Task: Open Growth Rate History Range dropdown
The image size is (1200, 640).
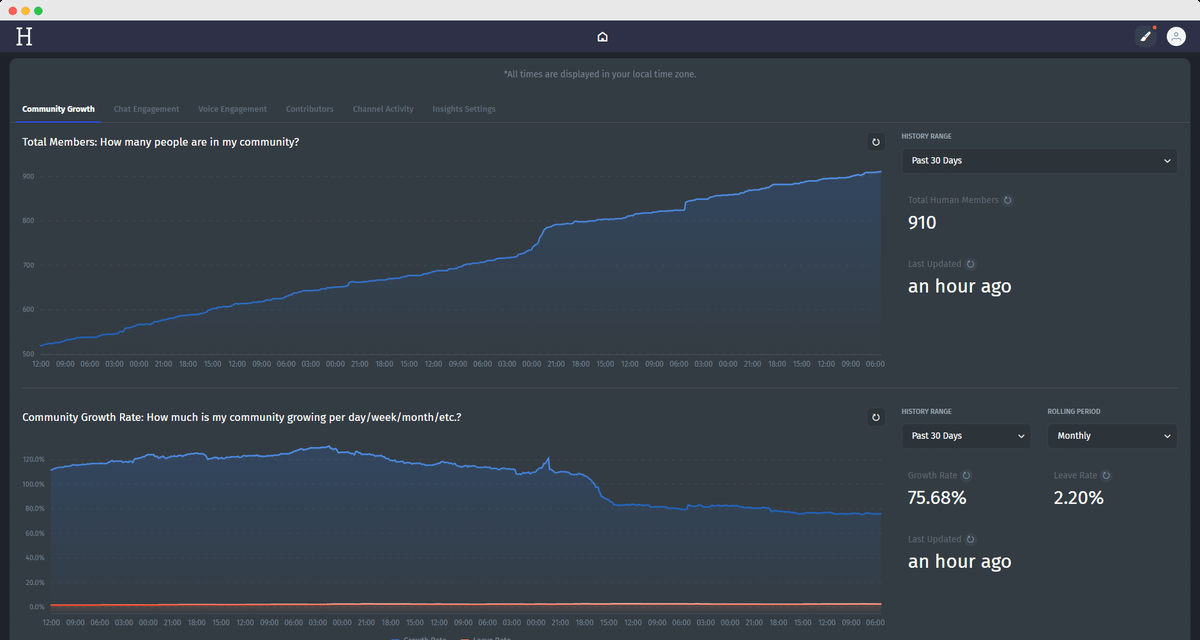Action: pyautogui.click(x=965, y=436)
